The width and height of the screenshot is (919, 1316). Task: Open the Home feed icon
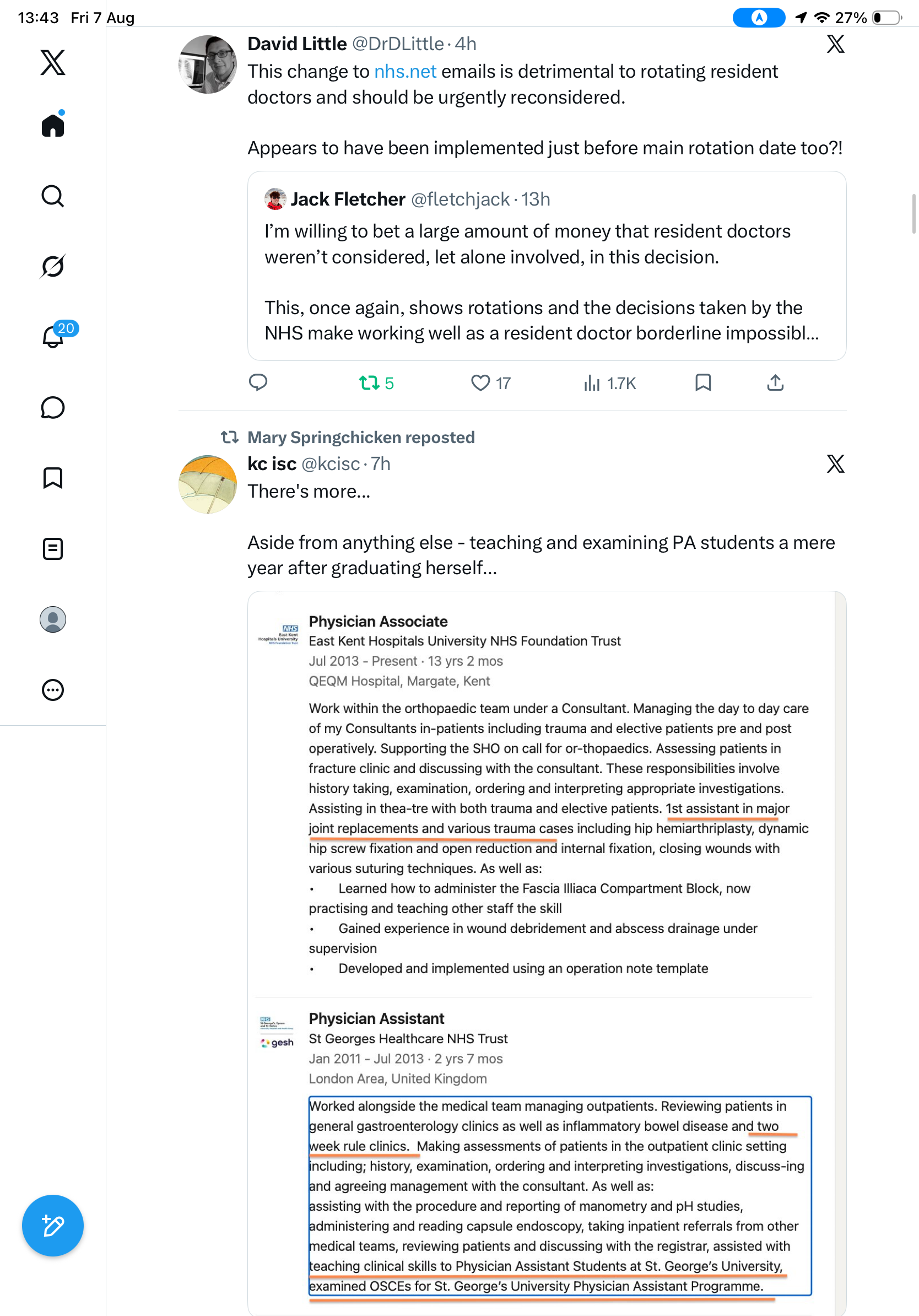tap(53, 125)
